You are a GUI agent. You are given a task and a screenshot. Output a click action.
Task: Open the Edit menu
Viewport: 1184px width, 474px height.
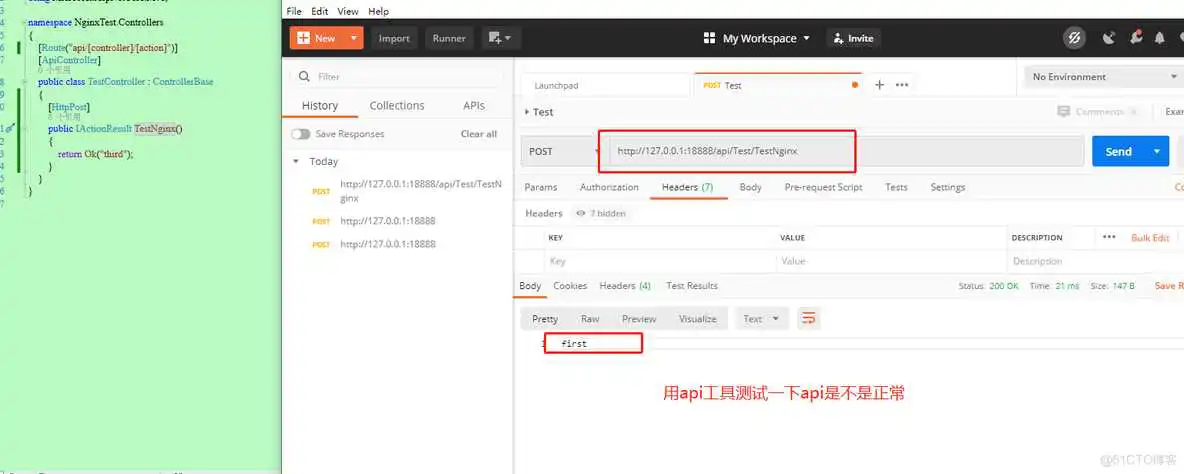(319, 11)
